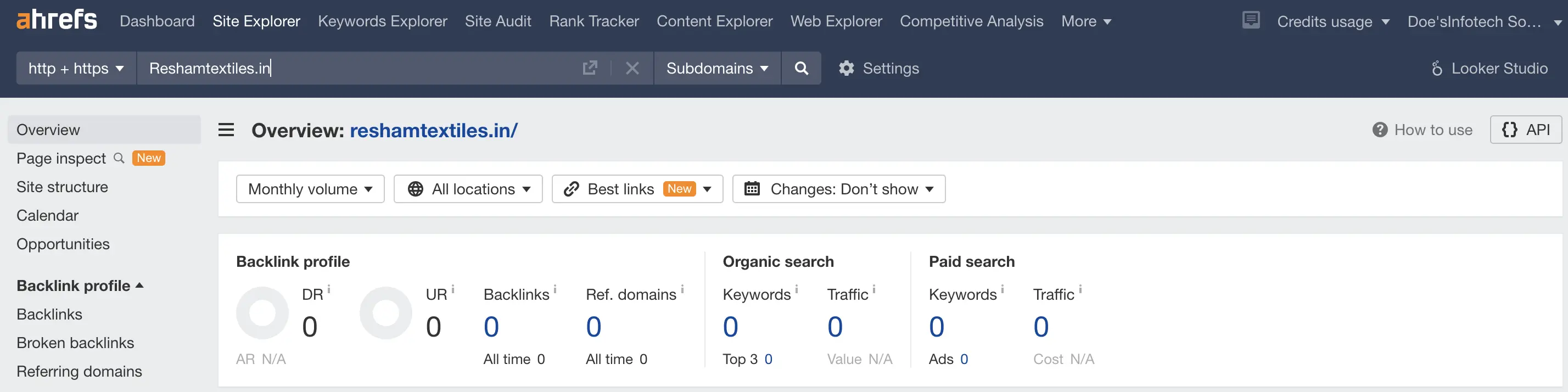
Task: Select Page inspect in sidebar
Action: point(61,158)
